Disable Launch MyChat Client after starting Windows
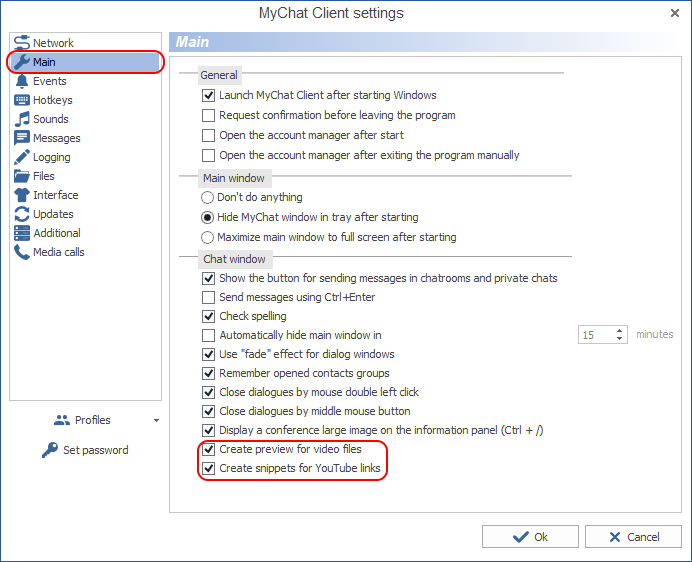 tap(208, 95)
